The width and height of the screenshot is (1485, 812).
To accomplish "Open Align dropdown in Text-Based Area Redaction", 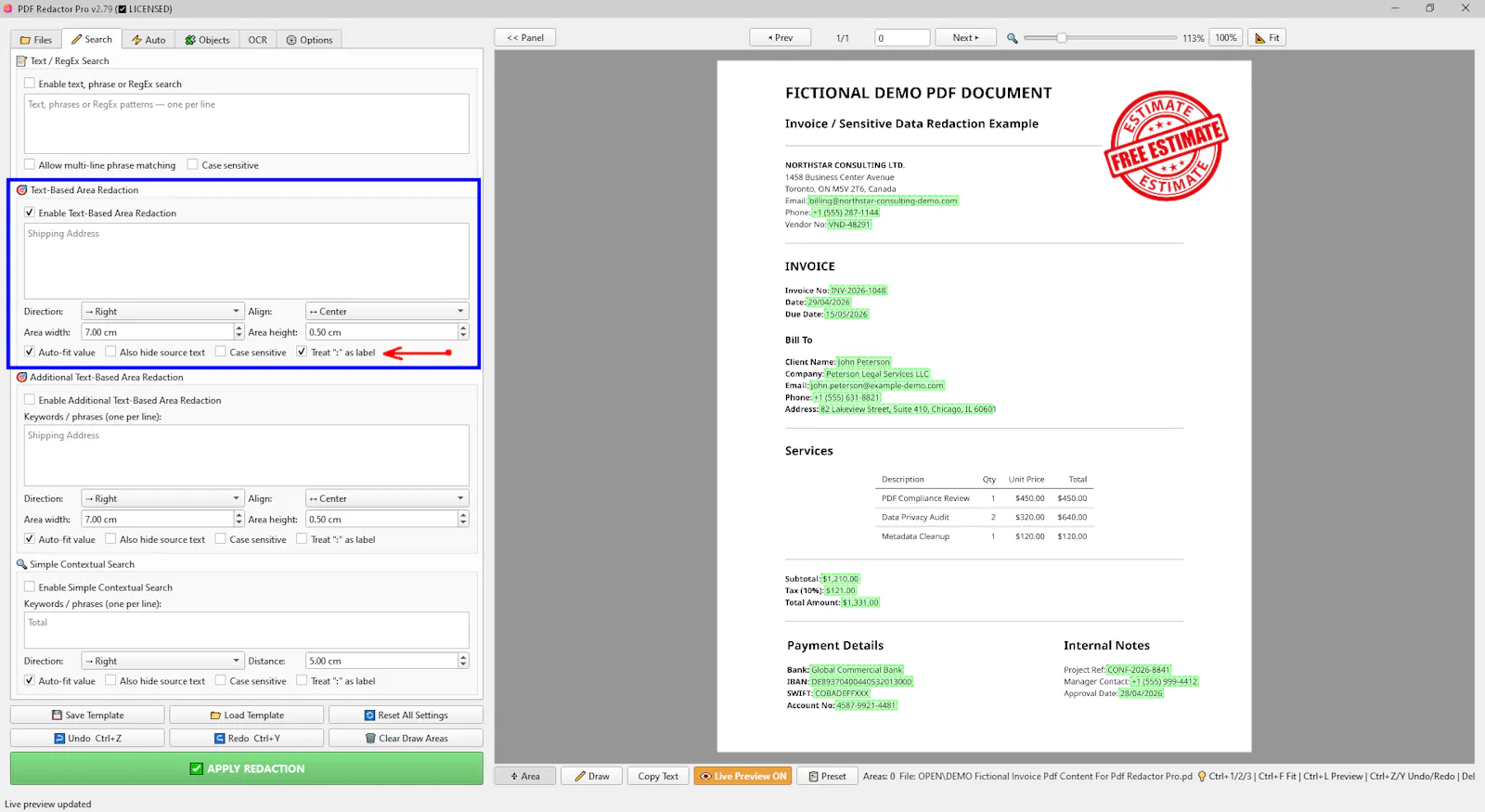I will pos(387,312).
